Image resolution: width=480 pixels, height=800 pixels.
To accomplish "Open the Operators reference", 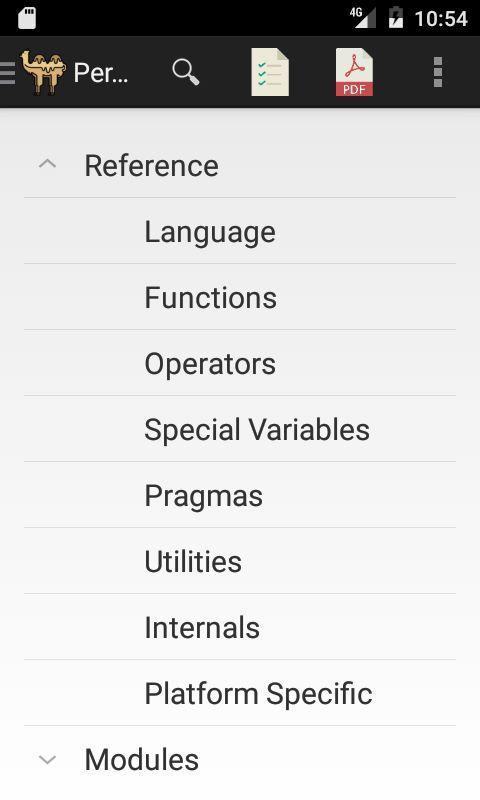I will coord(240,363).
